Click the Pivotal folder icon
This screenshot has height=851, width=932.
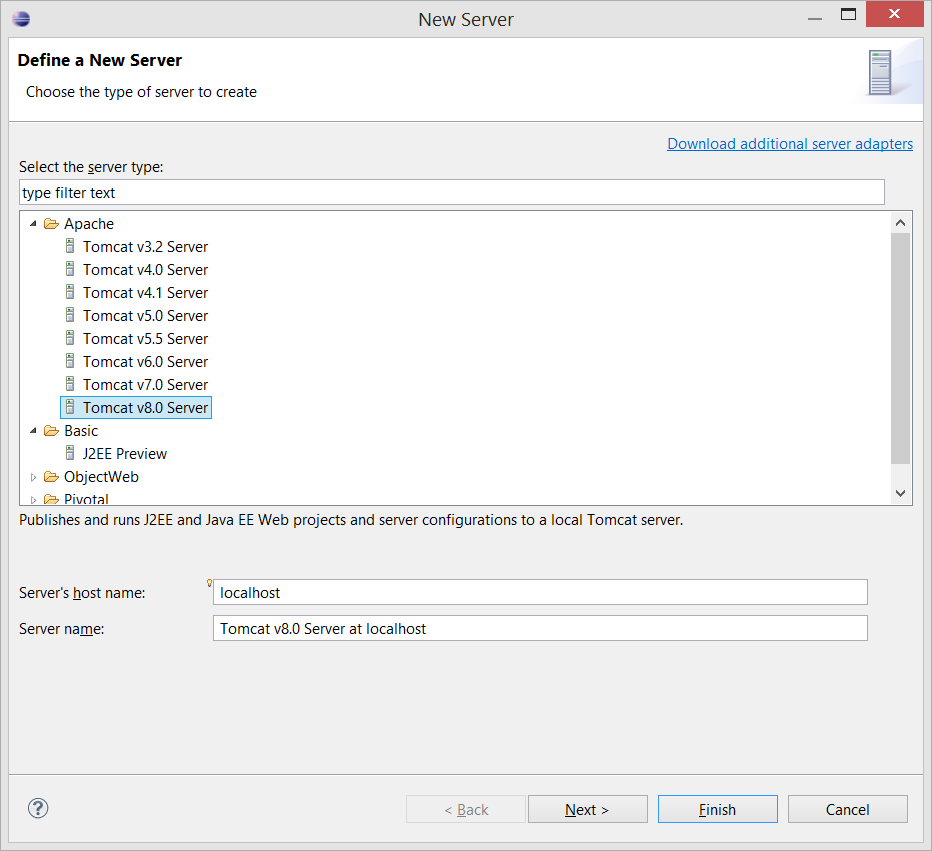click(x=52, y=499)
